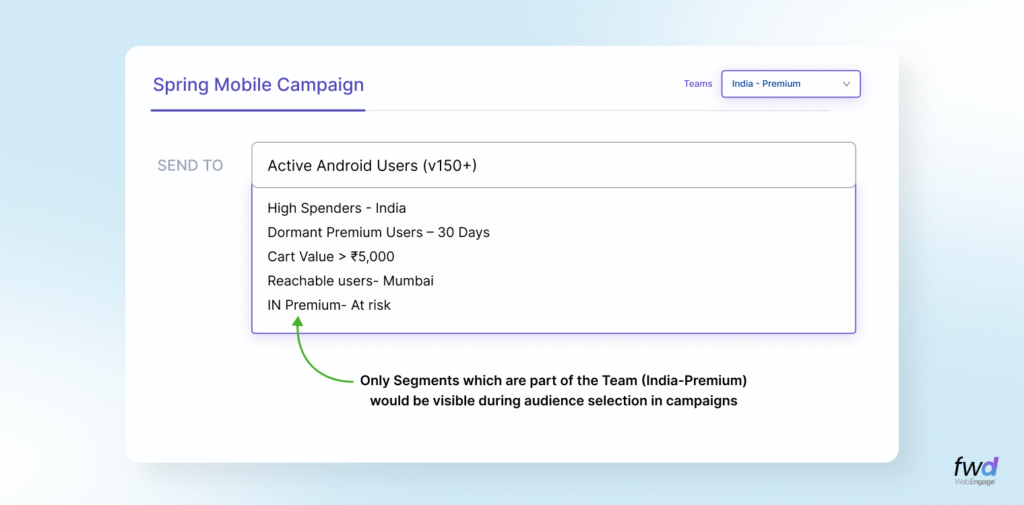Pick the Cart Value > ₹5,000 segment
This screenshot has width=1024, height=505.
(330, 256)
